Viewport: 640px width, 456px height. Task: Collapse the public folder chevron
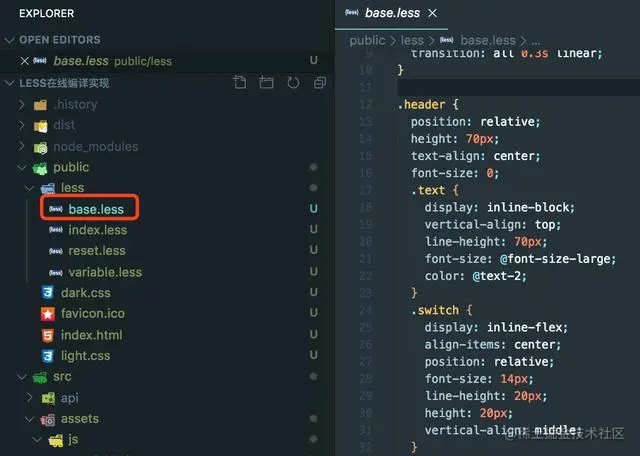[x=22, y=167]
